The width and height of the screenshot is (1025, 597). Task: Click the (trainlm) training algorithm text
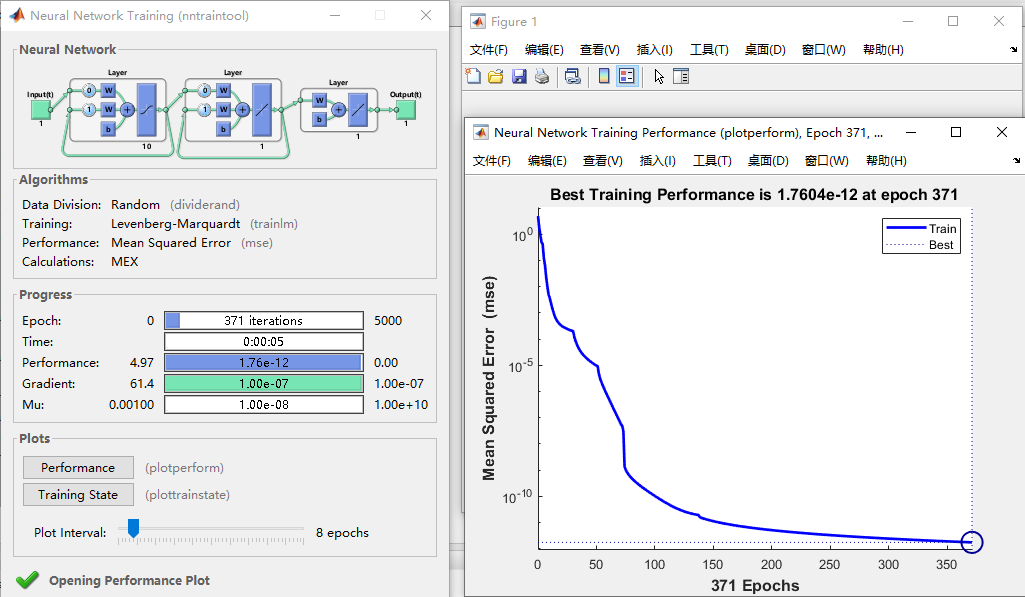click(273, 224)
